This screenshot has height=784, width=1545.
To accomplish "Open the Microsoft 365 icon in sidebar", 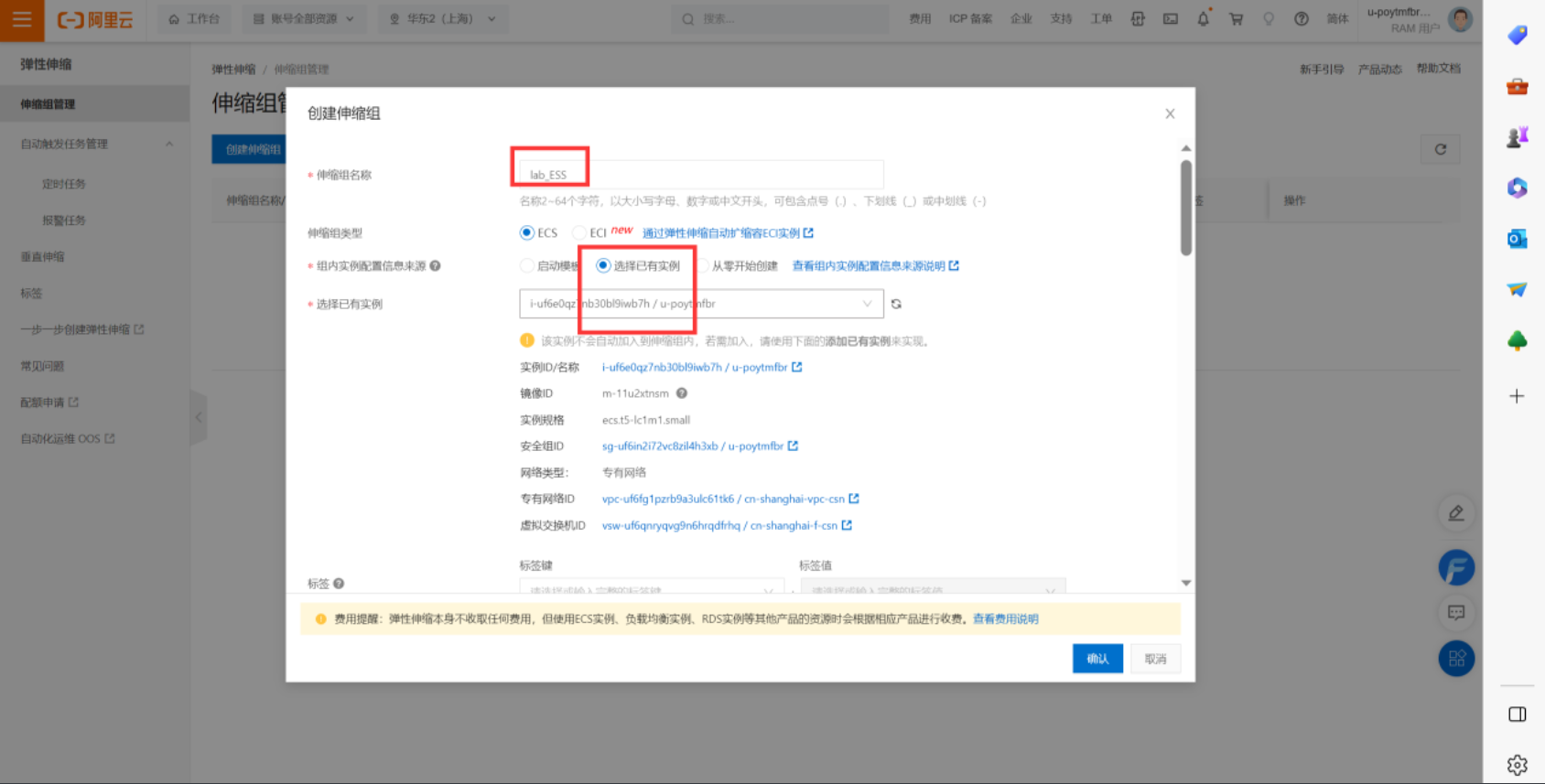I will pyautogui.click(x=1518, y=188).
